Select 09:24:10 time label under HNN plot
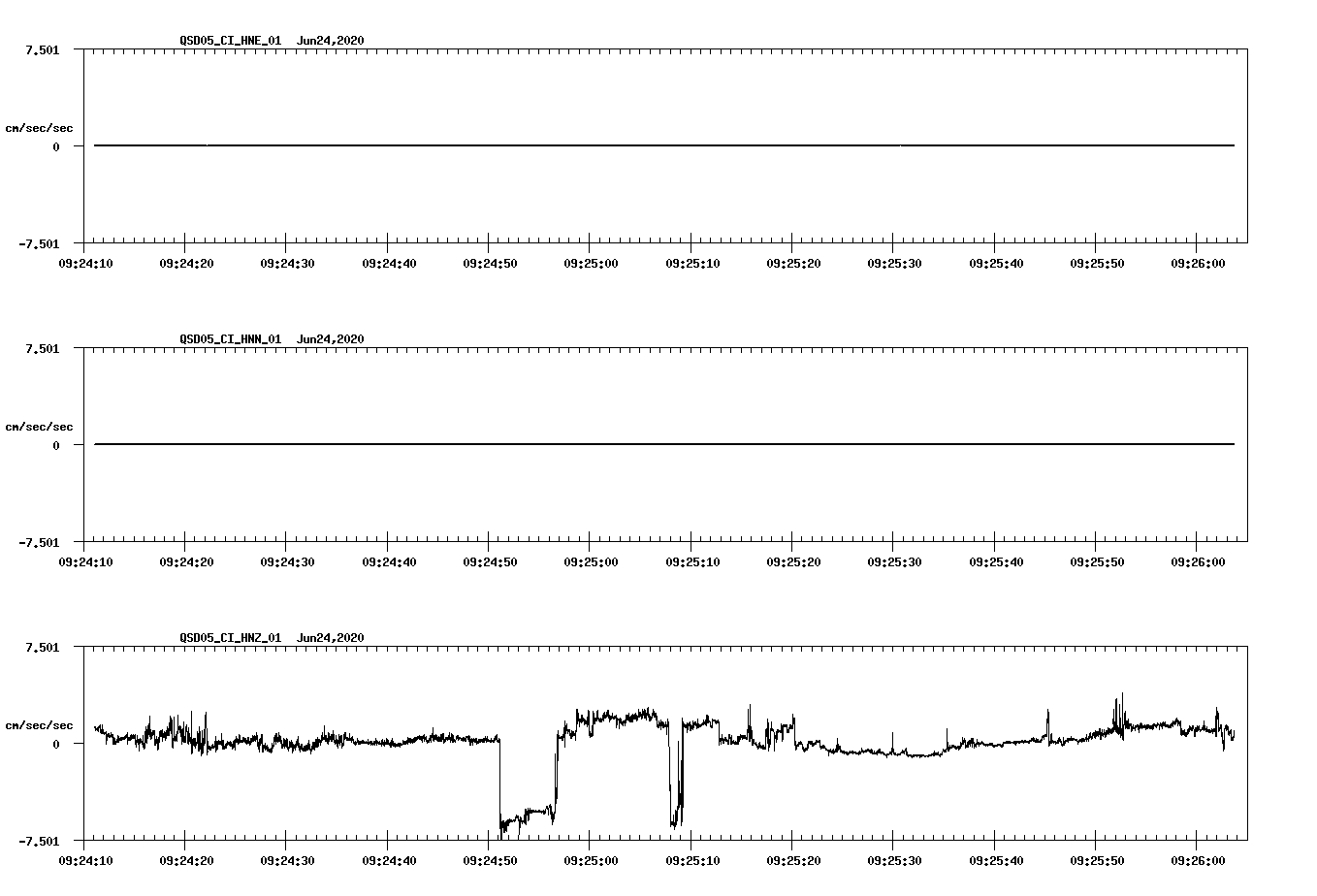Image resolution: width=1317 pixels, height=896 pixels. (85, 561)
